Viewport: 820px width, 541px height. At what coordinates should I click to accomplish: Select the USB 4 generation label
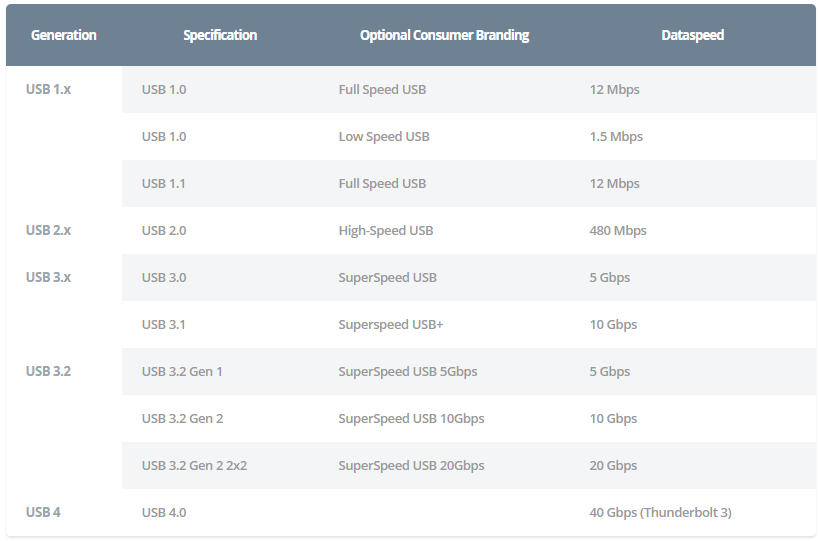(x=43, y=512)
